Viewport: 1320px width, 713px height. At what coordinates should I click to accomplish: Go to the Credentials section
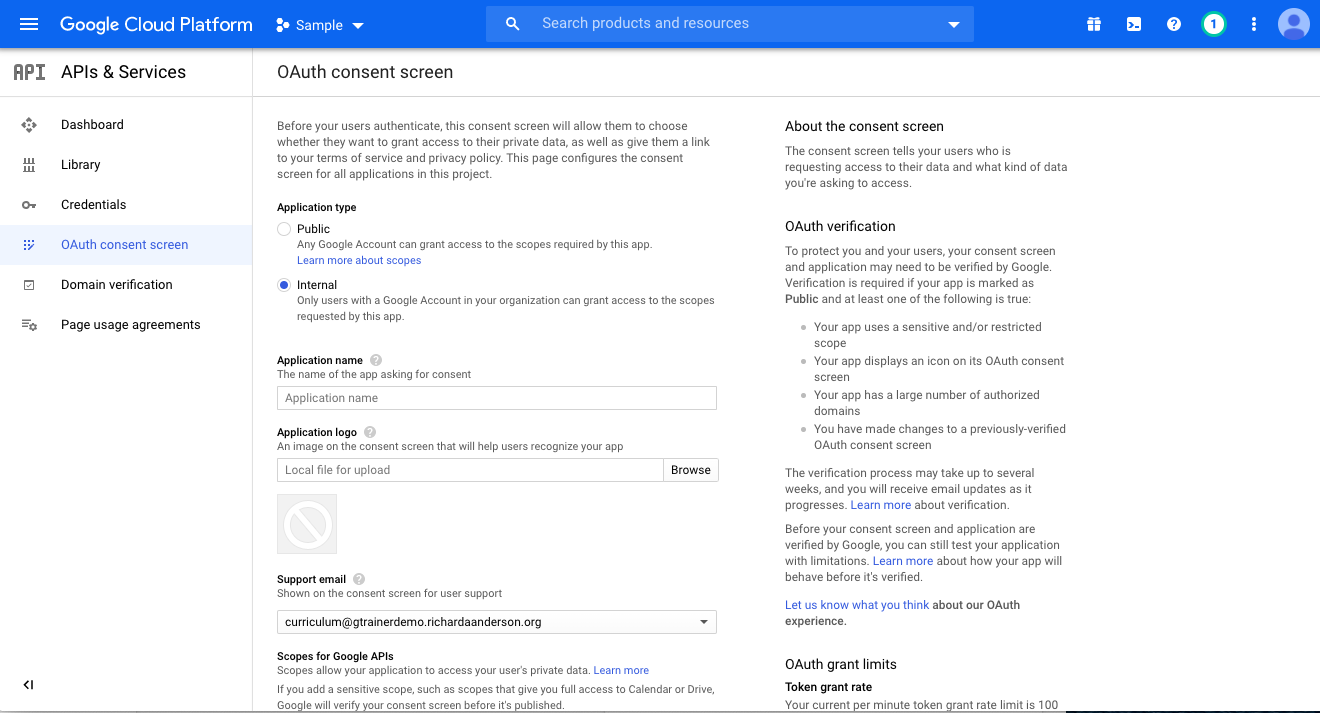click(x=93, y=204)
